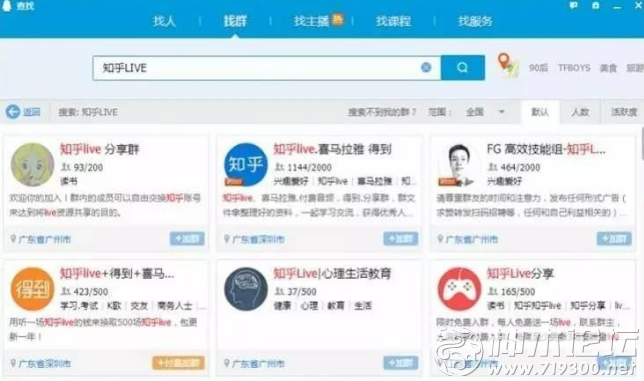Open the blue 知乎 group avatar
The image size is (644, 381).
coord(246,165)
